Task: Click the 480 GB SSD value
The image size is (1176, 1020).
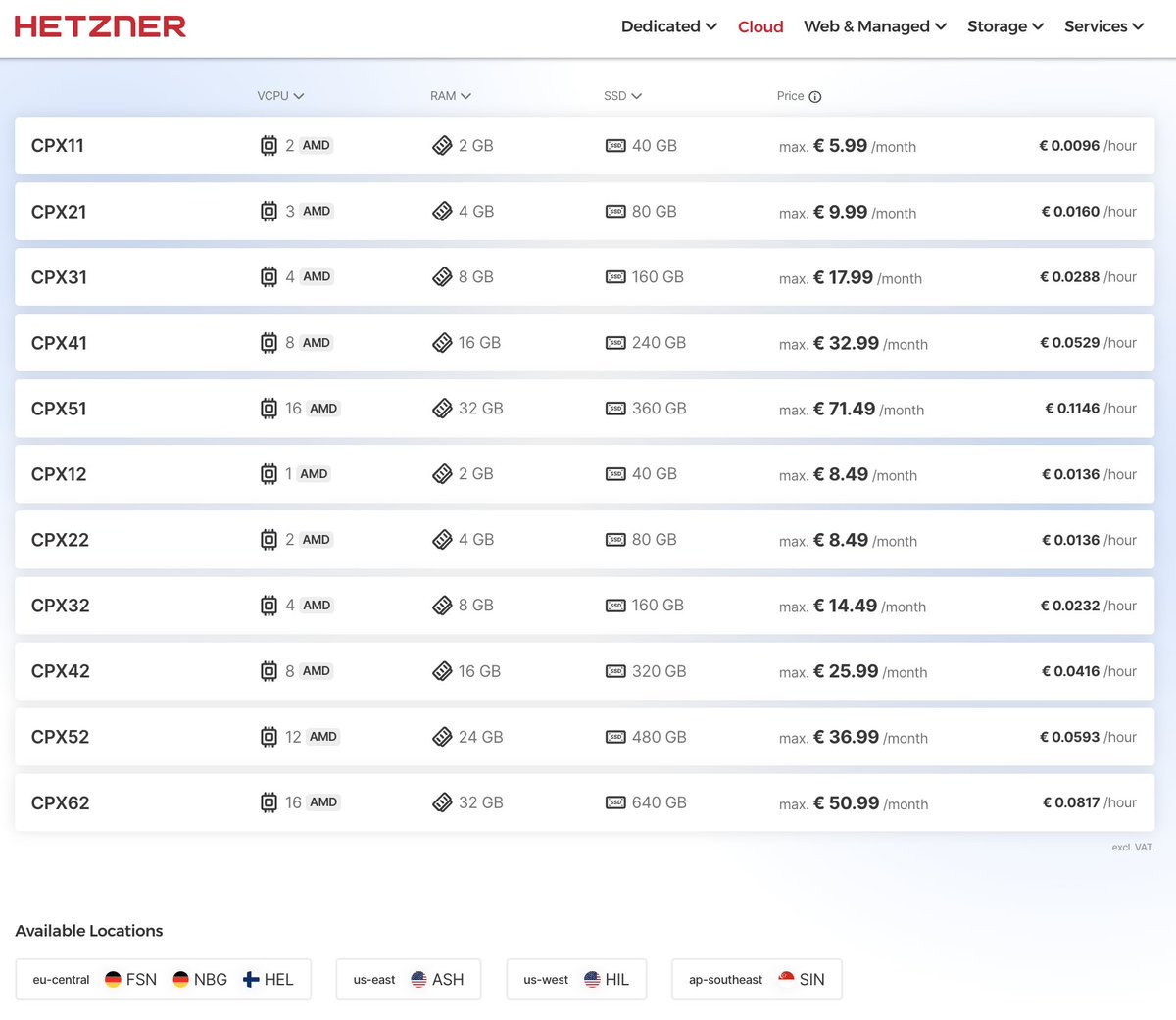Action: click(660, 737)
